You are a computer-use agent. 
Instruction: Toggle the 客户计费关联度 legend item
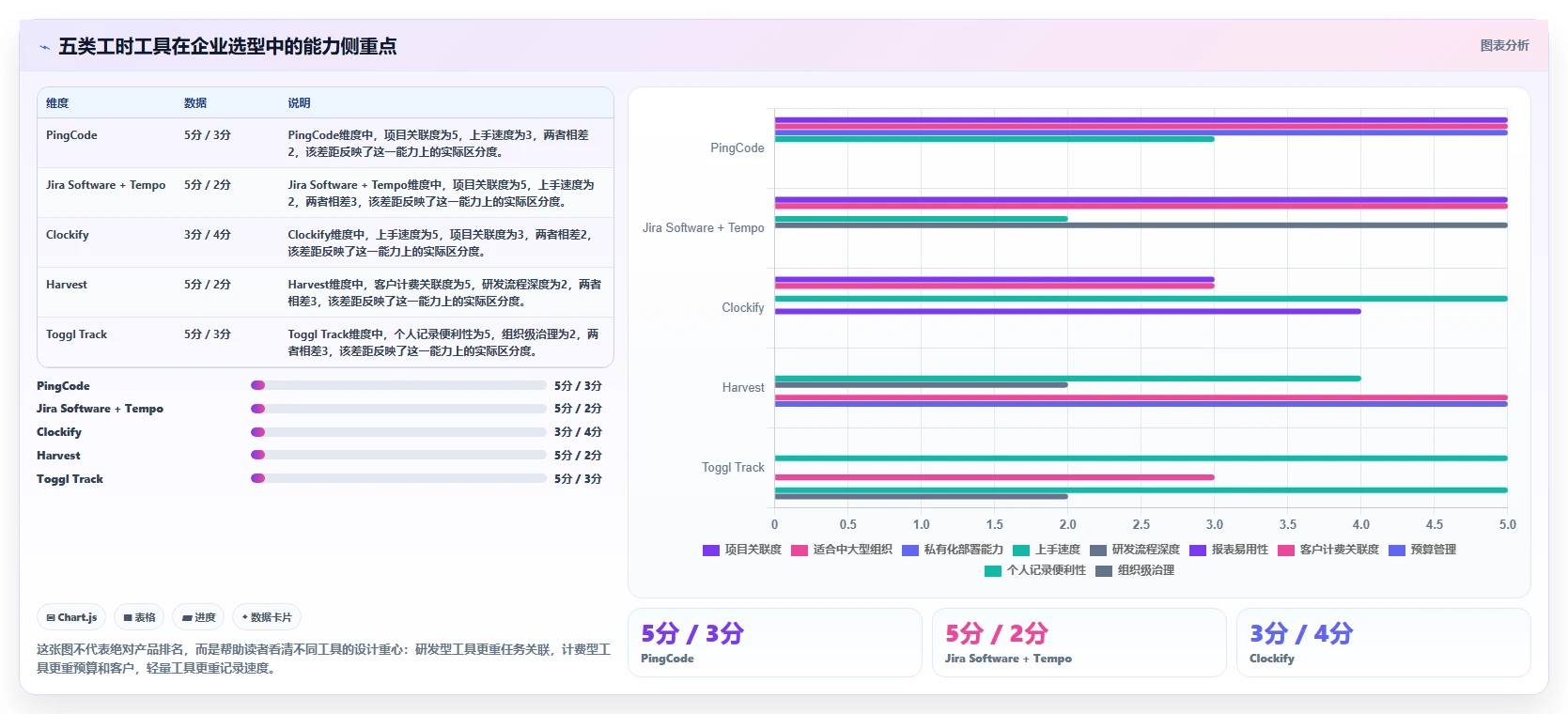point(1328,550)
